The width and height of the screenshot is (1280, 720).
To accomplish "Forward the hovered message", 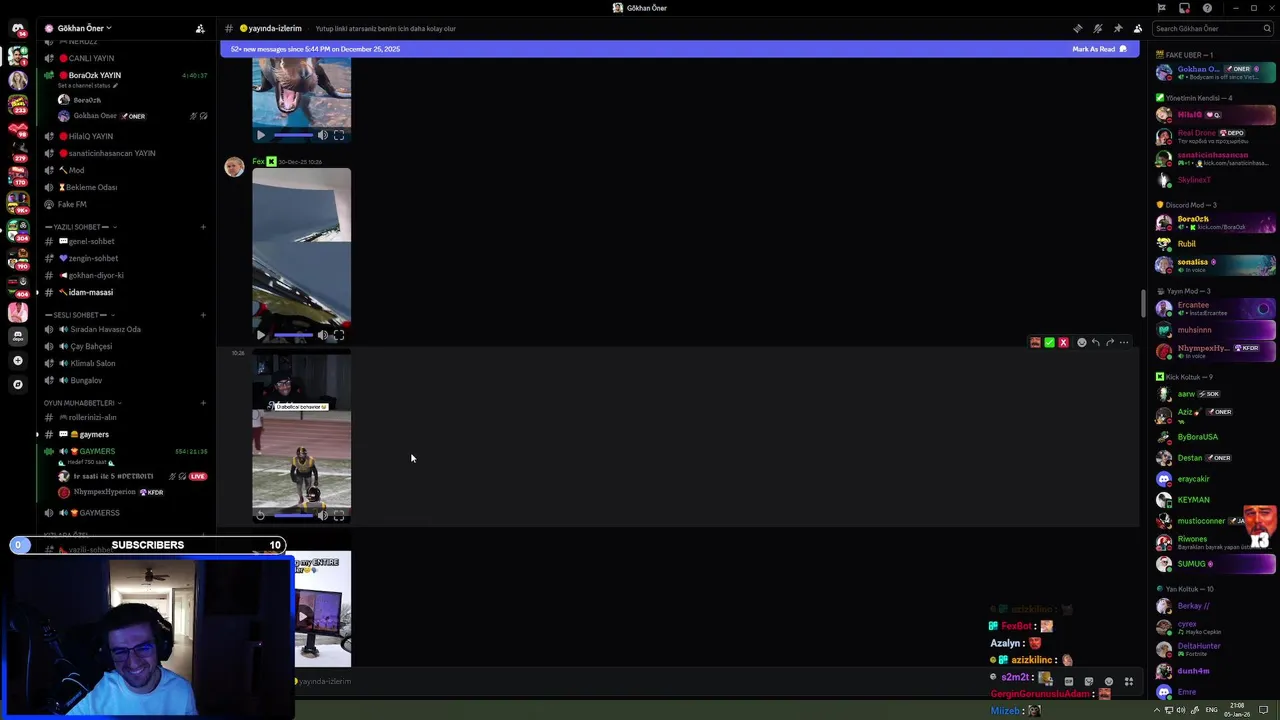I will tap(1109, 342).
